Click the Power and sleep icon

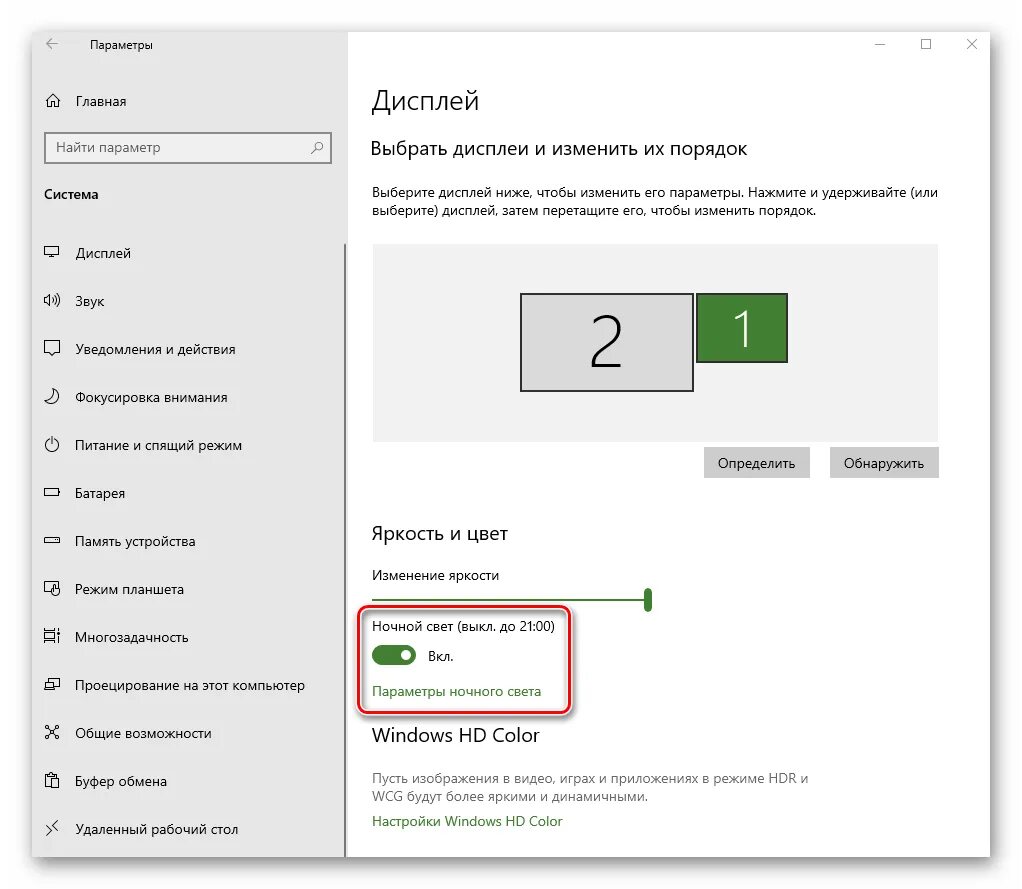(51, 444)
